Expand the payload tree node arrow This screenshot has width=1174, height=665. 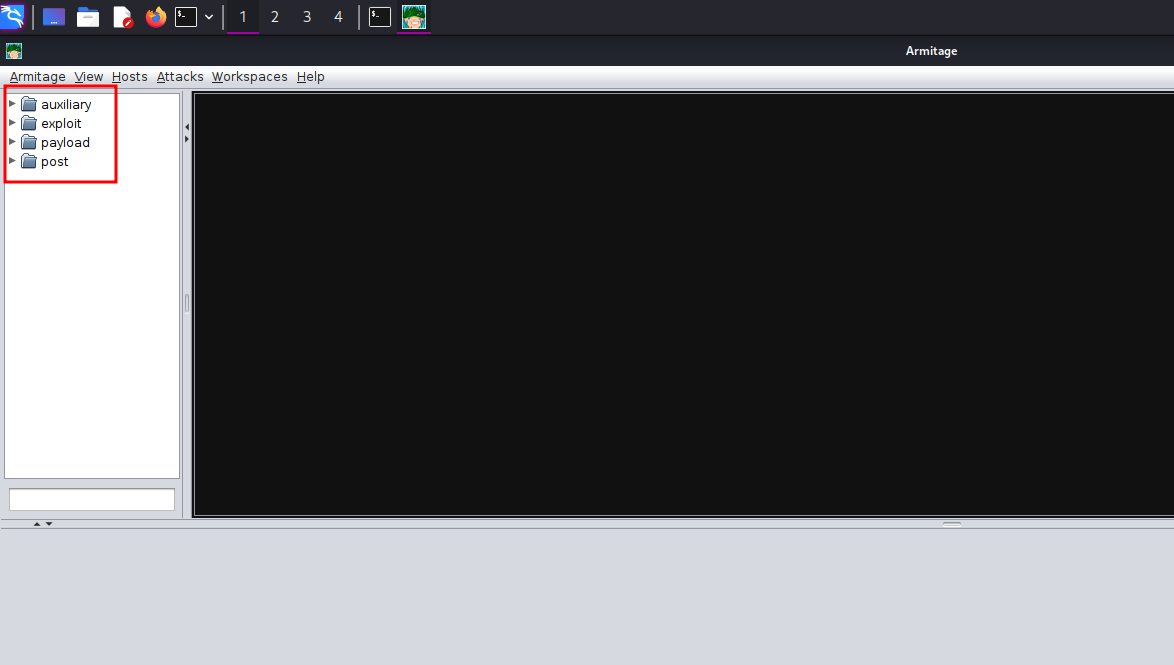coord(12,142)
